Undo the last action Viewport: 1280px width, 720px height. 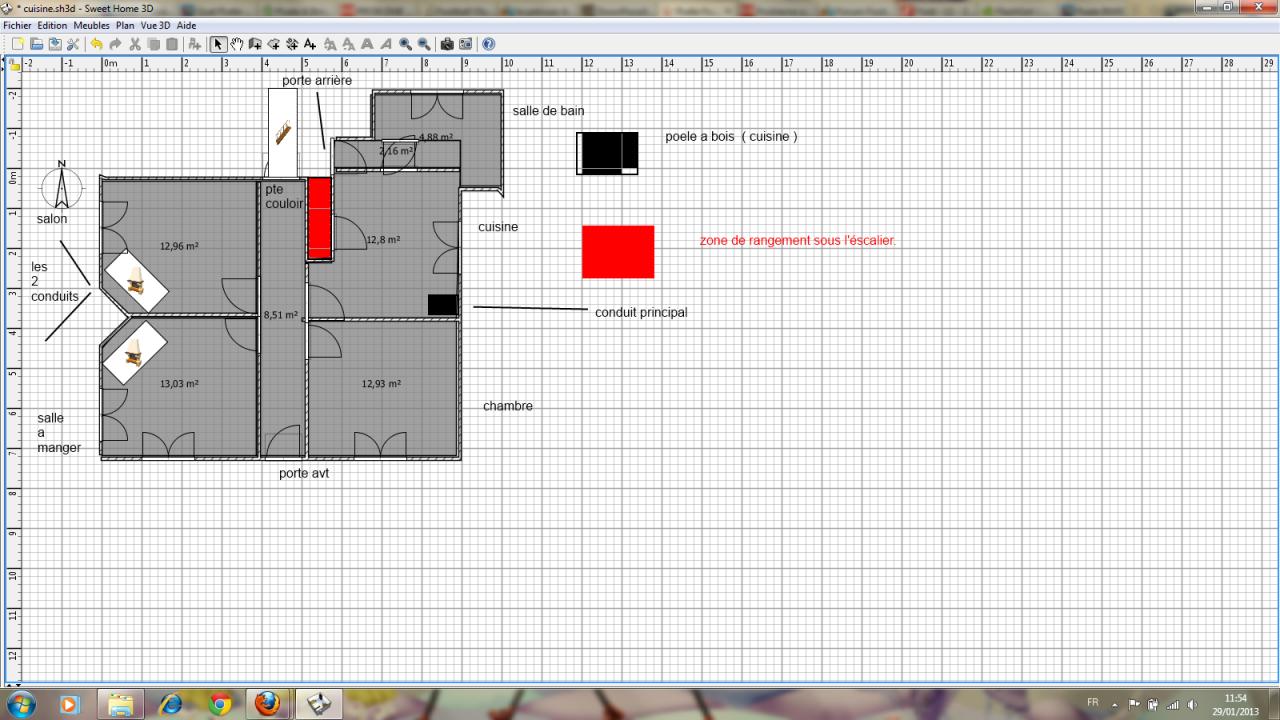point(96,44)
